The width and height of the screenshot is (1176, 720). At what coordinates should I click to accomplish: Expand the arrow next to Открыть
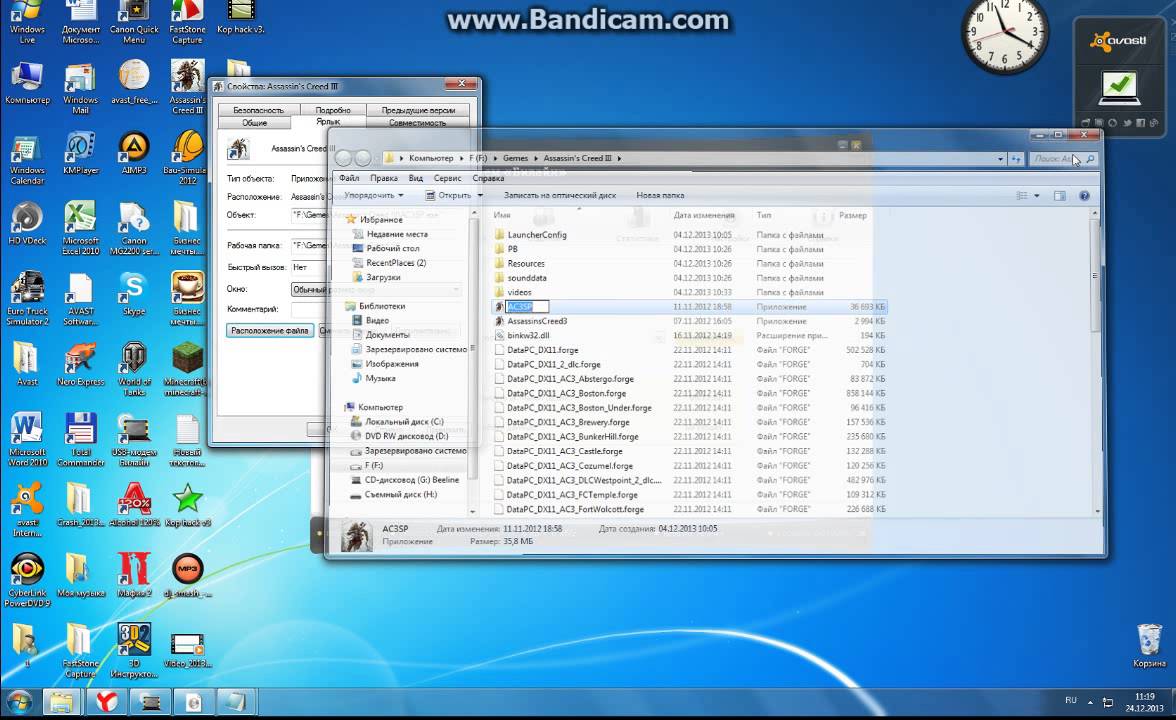coord(480,195)
